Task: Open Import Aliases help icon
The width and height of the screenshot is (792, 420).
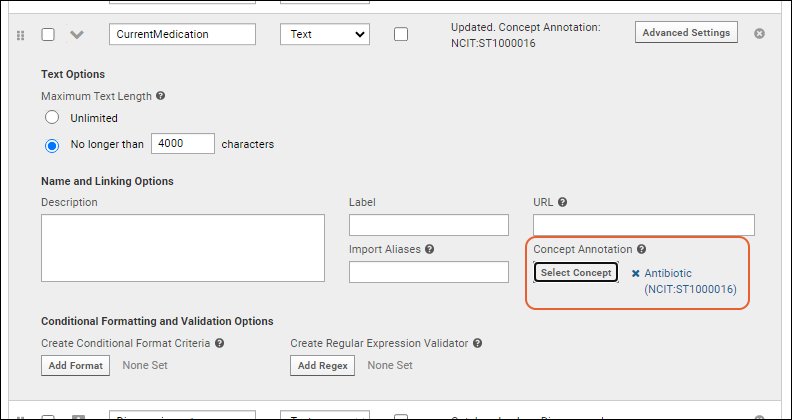Action: point(430,249)
